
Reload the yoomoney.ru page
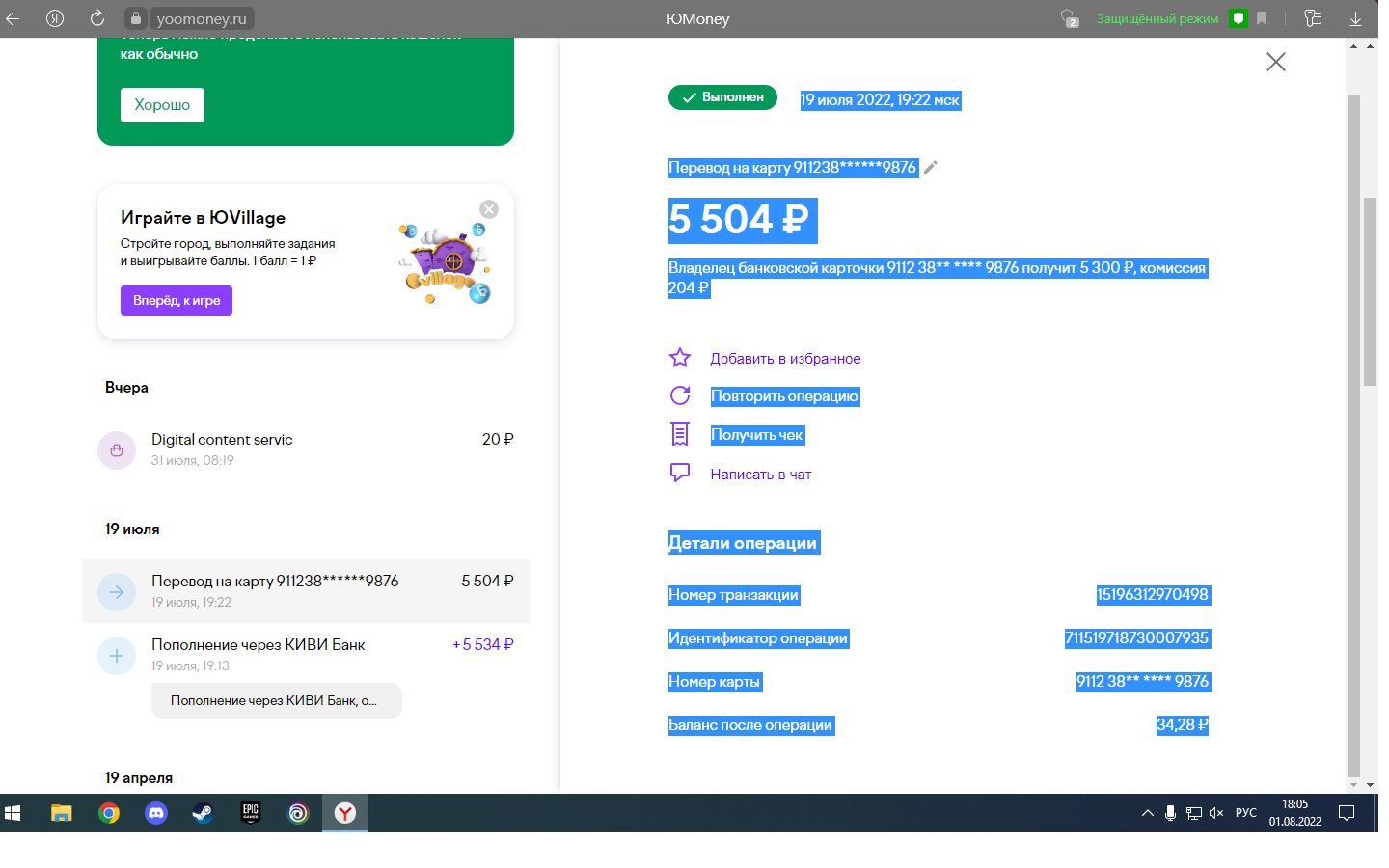97,18
